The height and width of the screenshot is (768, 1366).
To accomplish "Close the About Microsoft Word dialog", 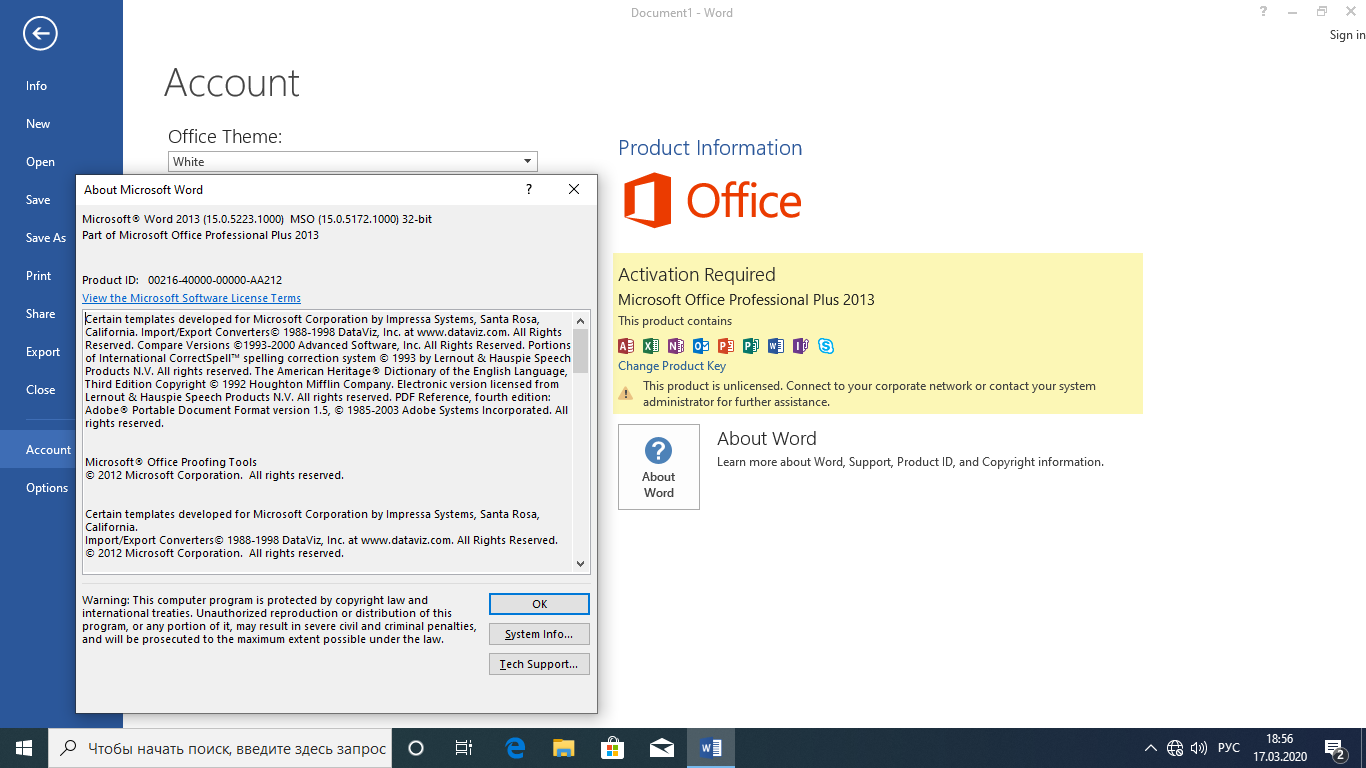I will click(x=574, y=189).
